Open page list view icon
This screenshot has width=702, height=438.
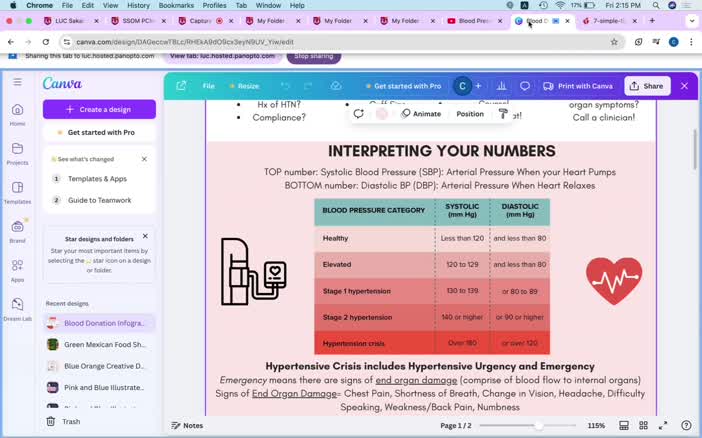click(x=623, y=425)
